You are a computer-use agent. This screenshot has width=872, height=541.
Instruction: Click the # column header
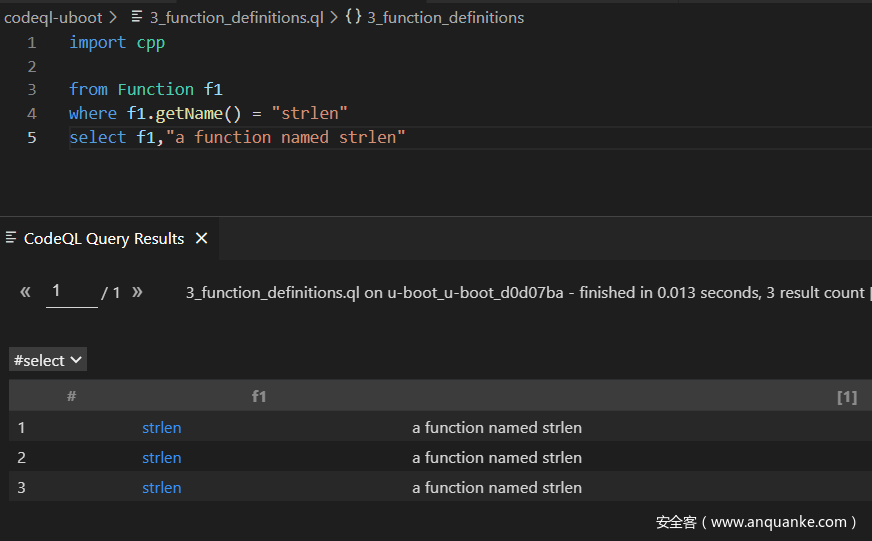point(72,397)
